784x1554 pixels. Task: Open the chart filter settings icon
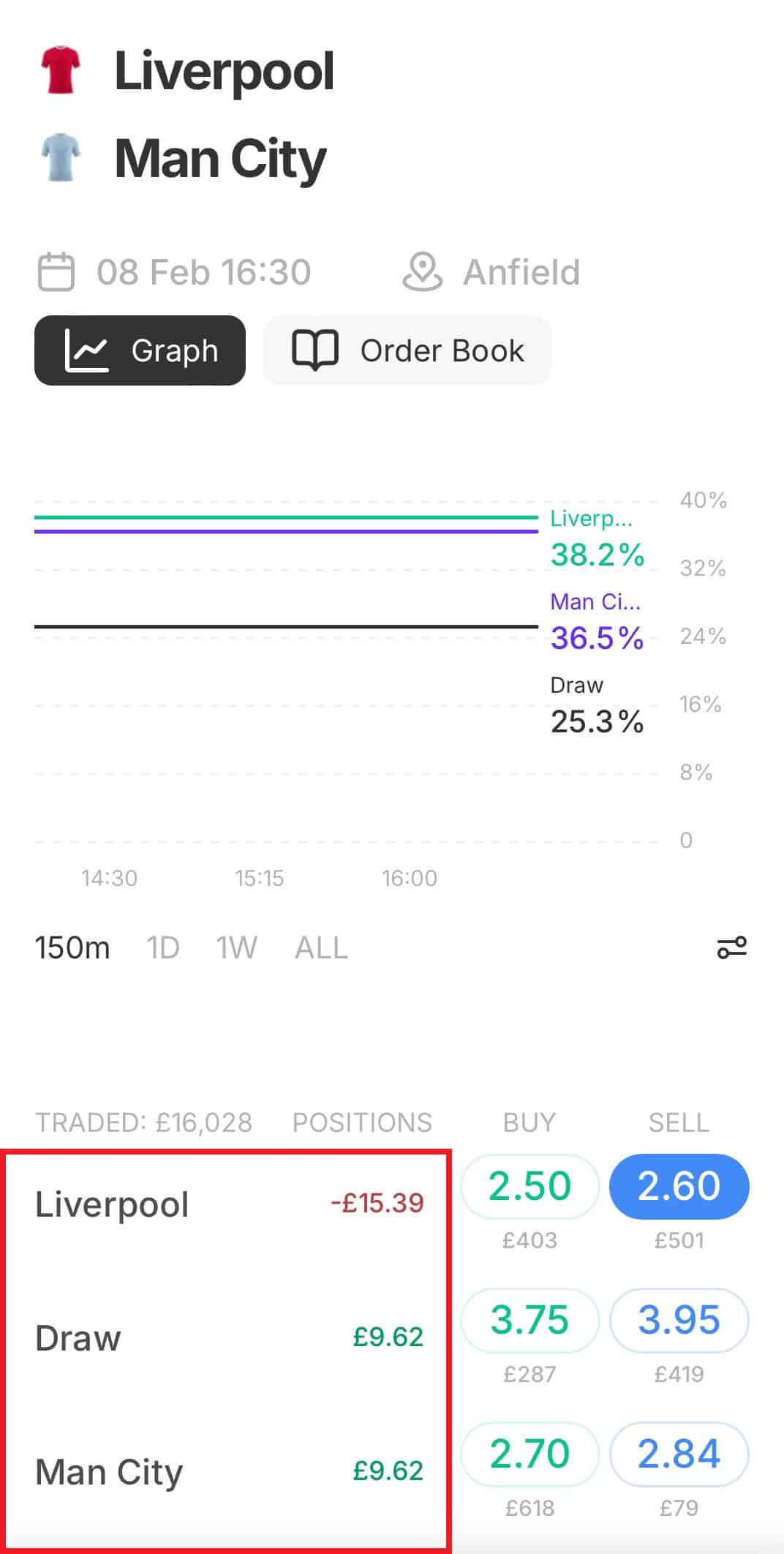tap(731, 947)
